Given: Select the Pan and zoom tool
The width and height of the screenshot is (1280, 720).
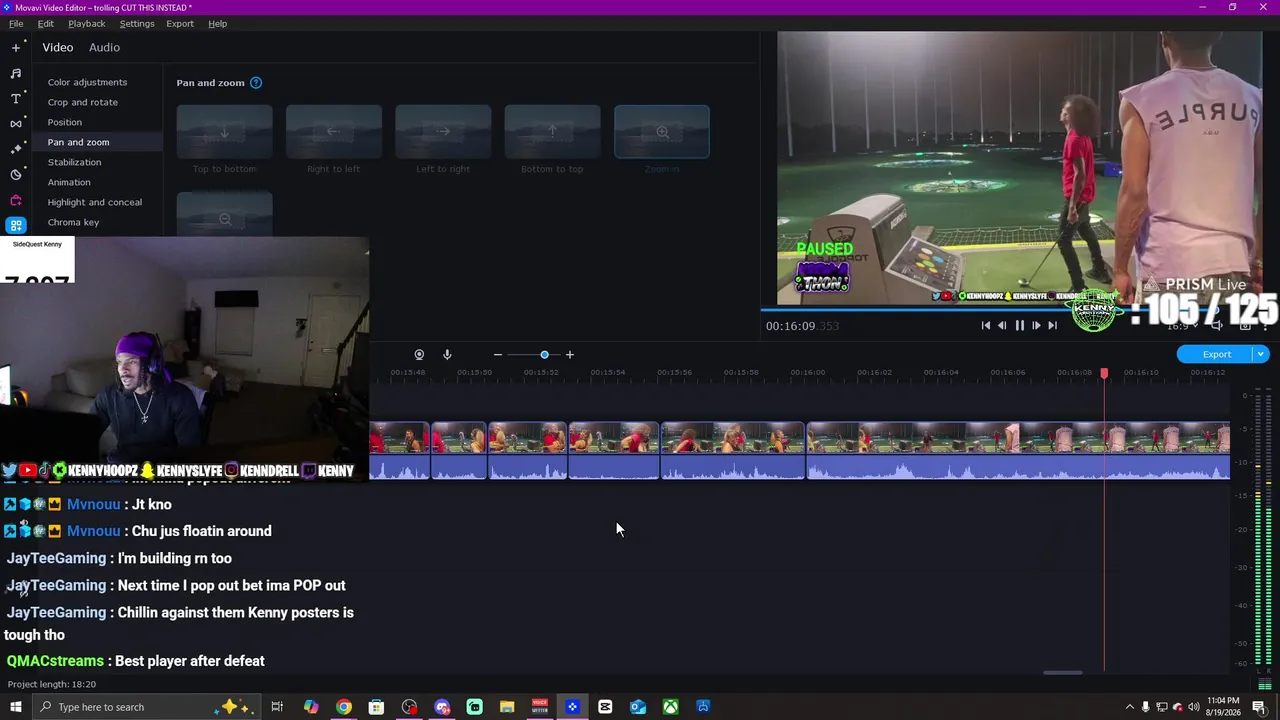Looking at the screenshot, I should click(x=78, y=142).
